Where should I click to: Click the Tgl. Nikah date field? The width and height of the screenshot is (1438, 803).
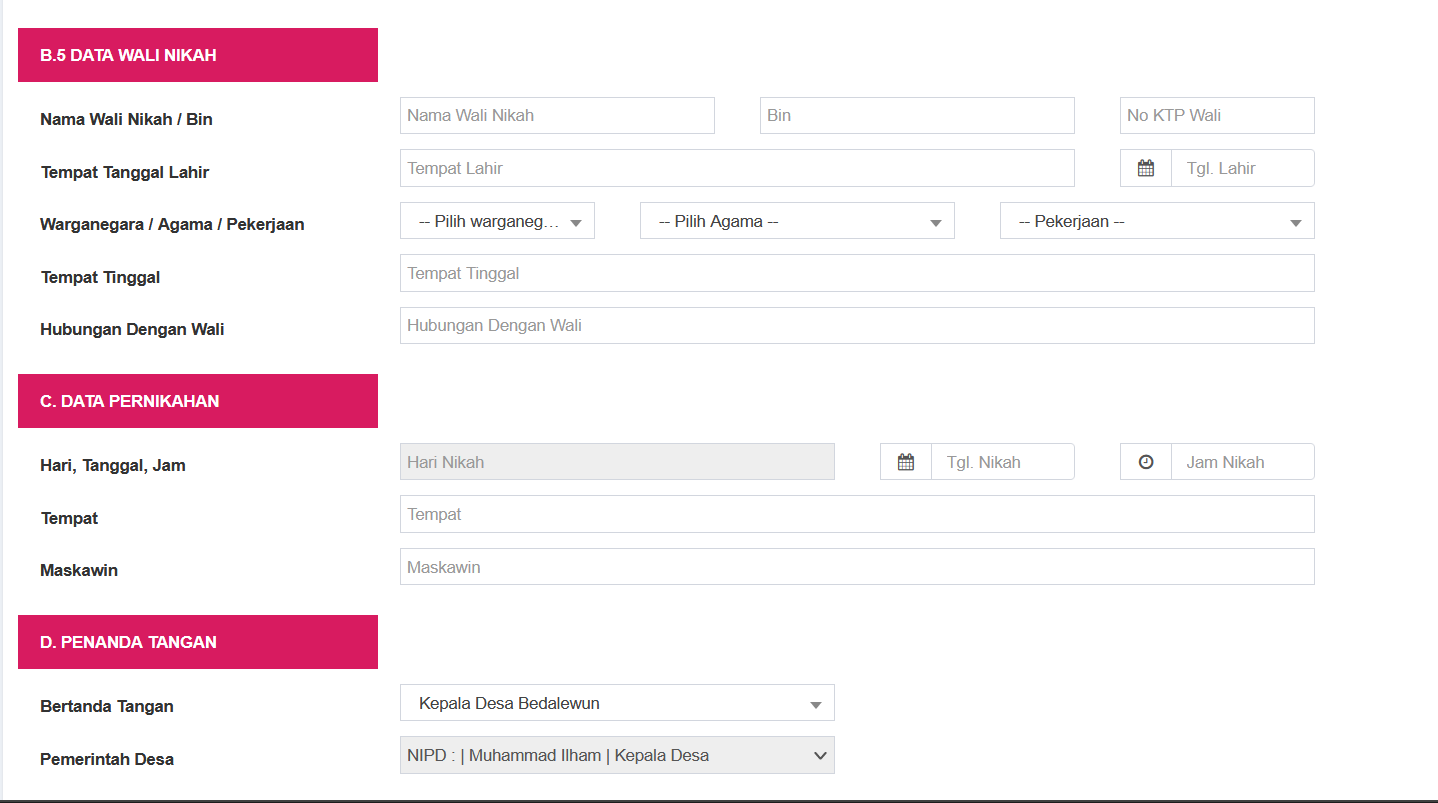click(x=1003, y=461)
